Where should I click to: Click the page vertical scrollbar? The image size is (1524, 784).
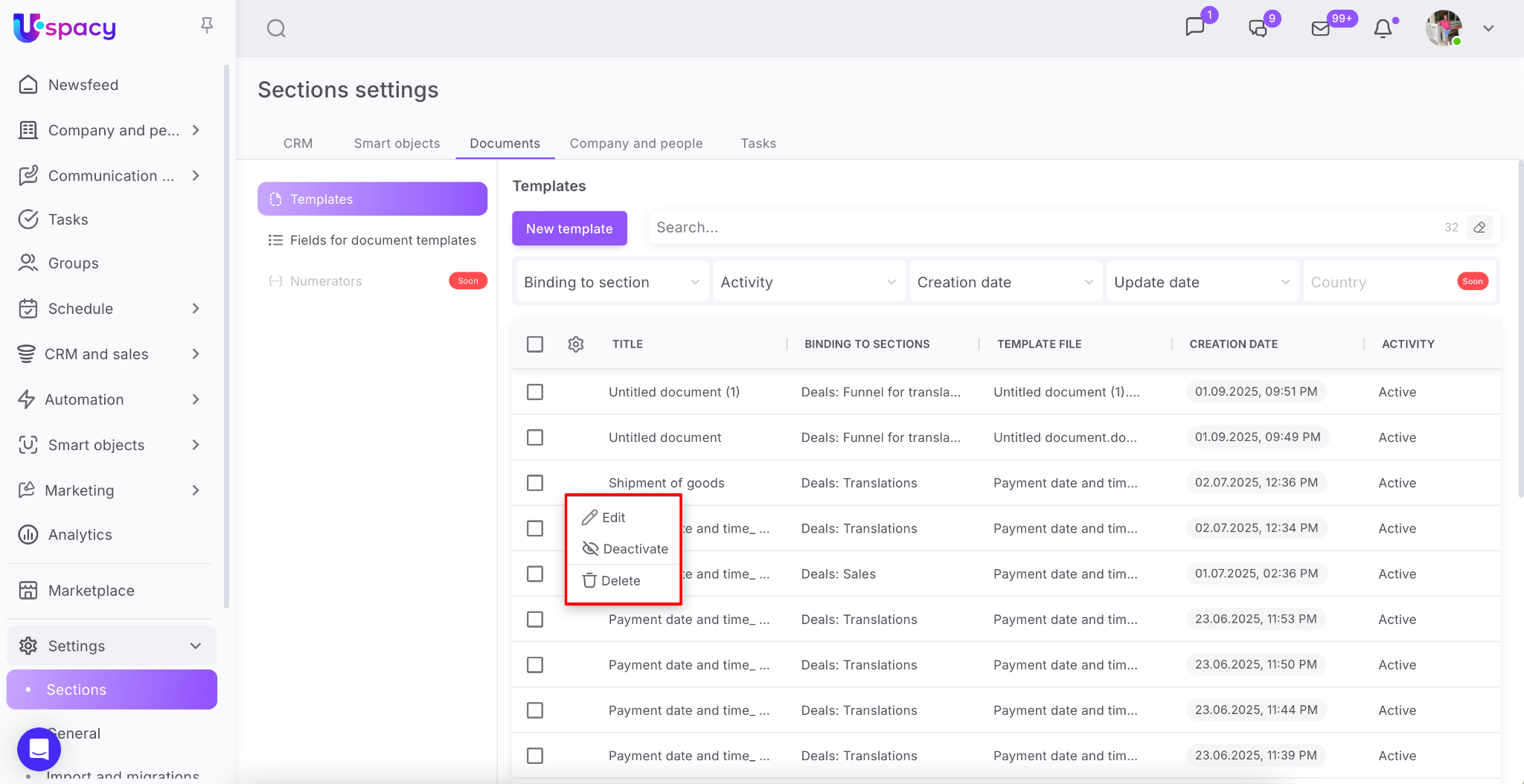point(1520,327)
